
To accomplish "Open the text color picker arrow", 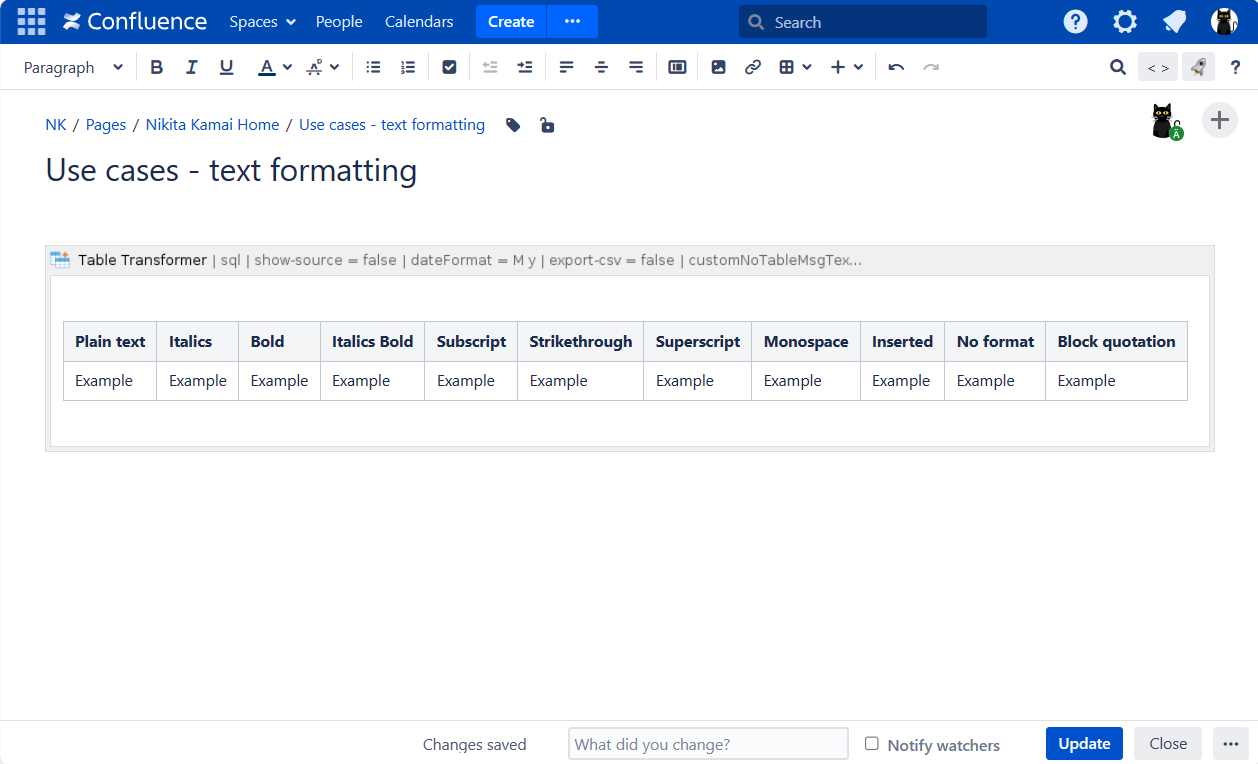I will (x=288, y=67).
